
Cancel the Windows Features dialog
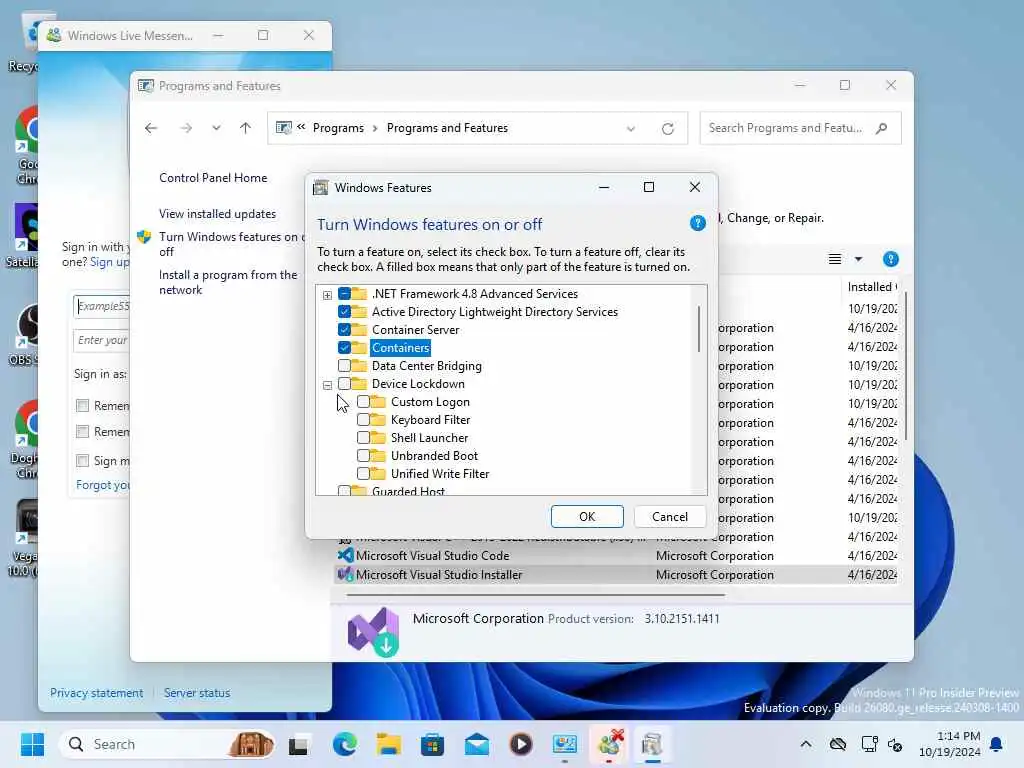670,517
